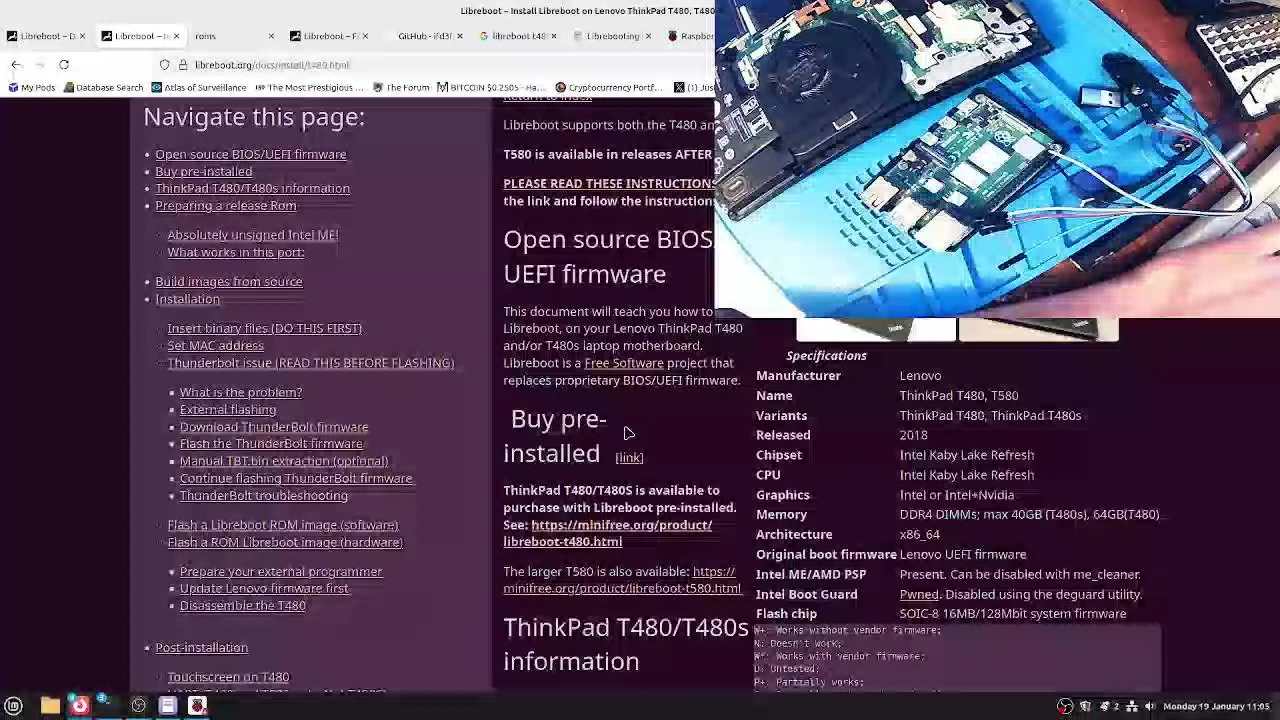Open 'What is the problem?' link
The width and height of the screenshot is (1280, 720).
tap(240, 393)
